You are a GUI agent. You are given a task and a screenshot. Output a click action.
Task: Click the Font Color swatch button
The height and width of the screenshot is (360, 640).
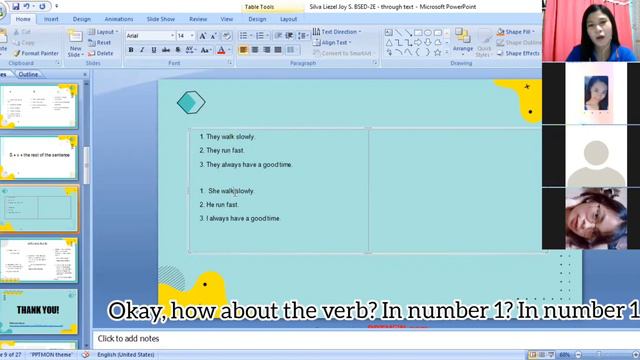pos(221,50)
